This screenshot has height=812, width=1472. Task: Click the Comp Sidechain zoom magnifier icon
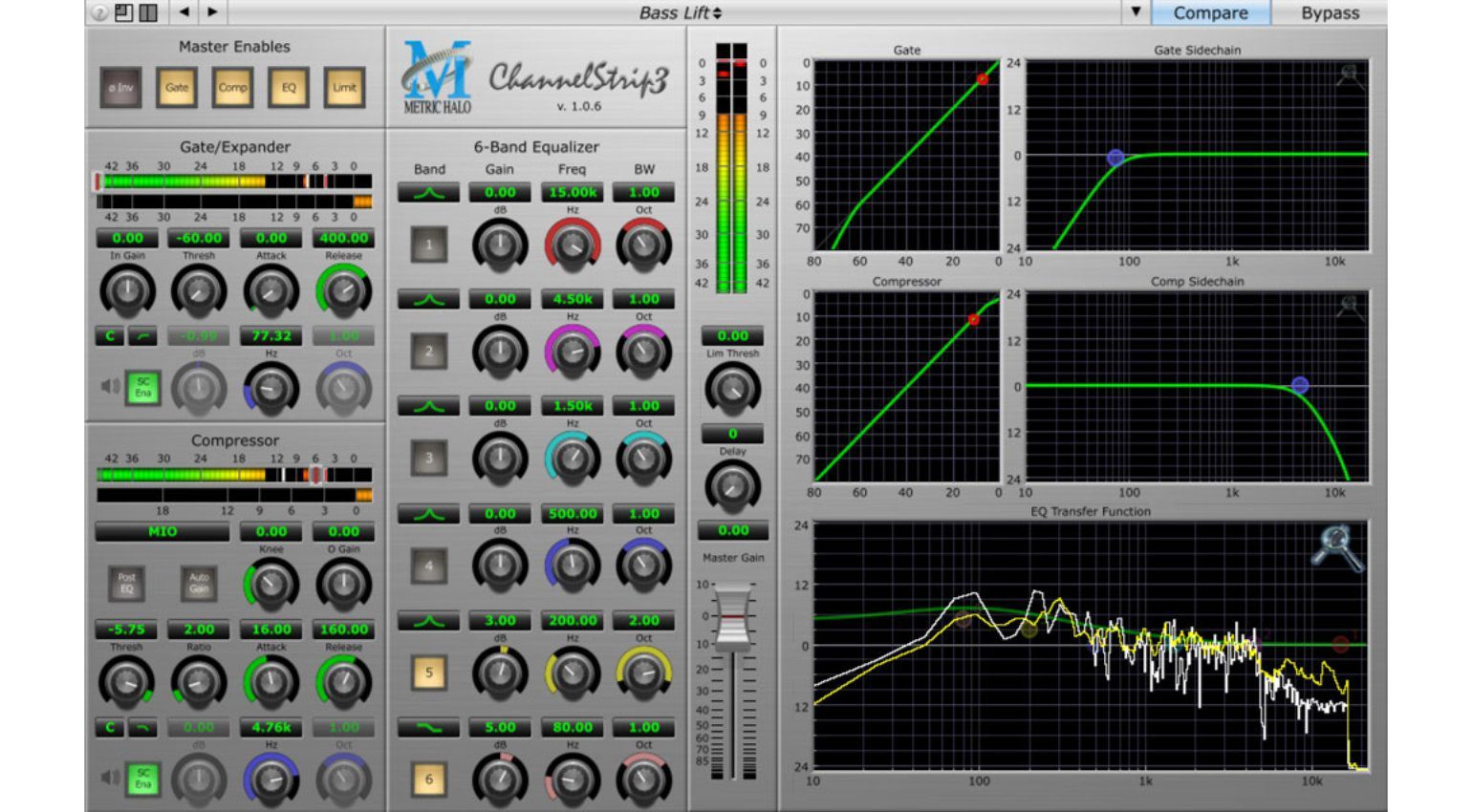pos(1349,308)
